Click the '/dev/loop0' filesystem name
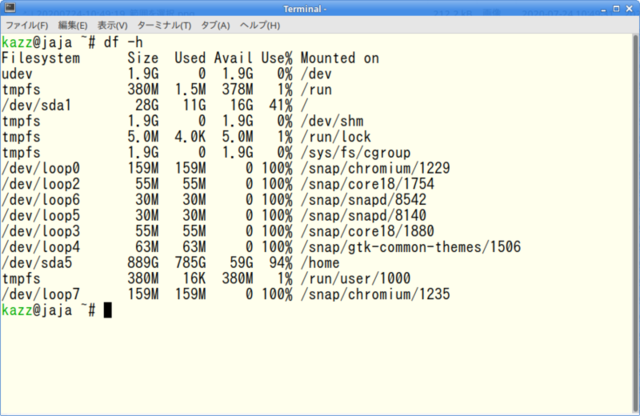This screenshot has height=416, width=640. (x=41, y=168)
